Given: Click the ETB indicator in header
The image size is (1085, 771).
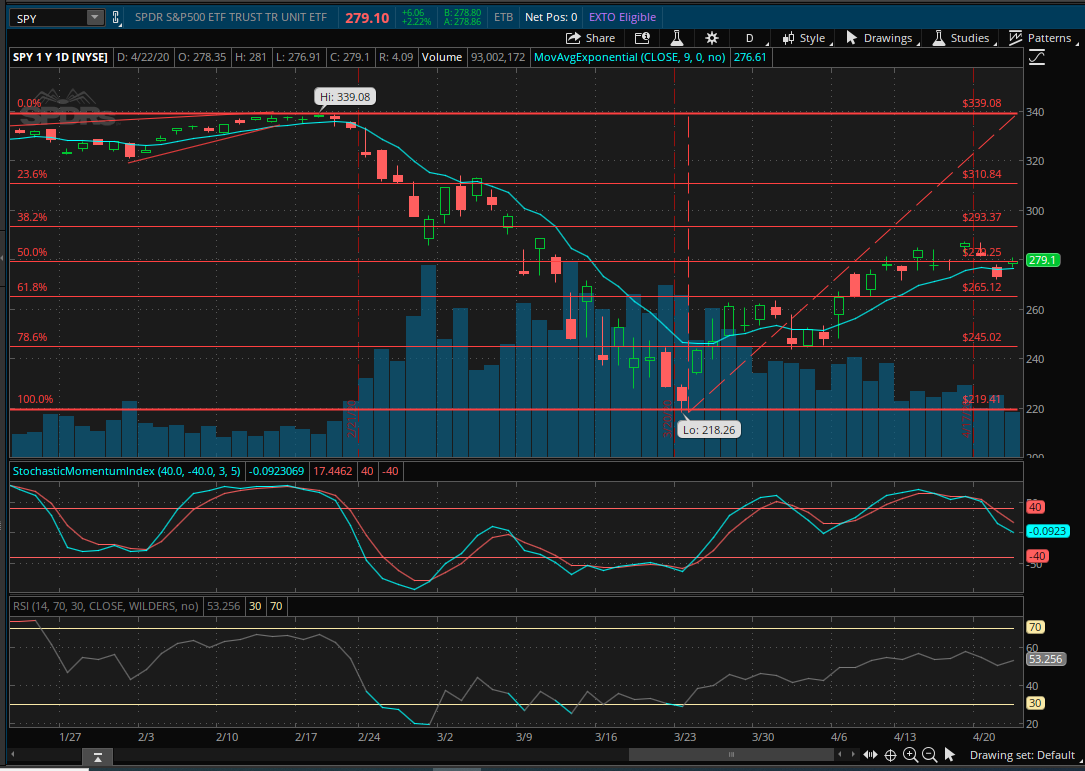Looking at the screenshot, I should click(503, 17).
